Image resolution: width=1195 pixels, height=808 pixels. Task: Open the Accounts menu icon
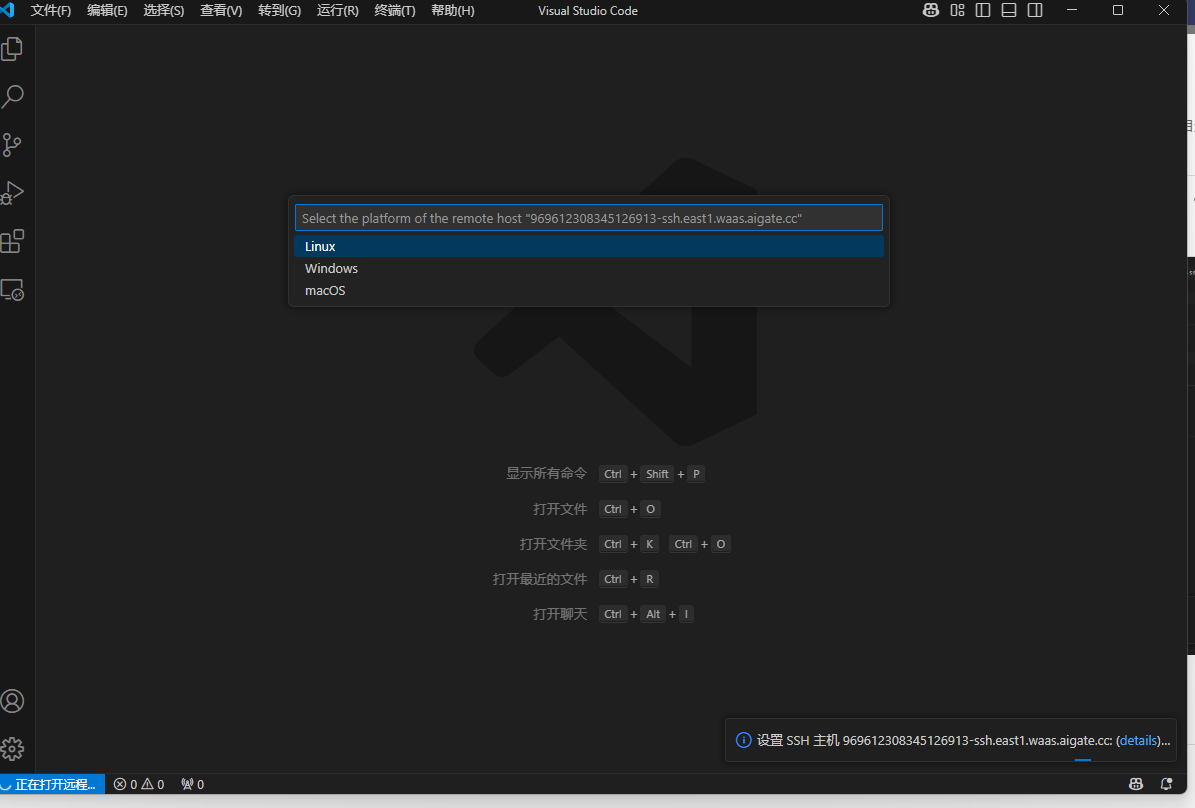click(x=13, y=701)
